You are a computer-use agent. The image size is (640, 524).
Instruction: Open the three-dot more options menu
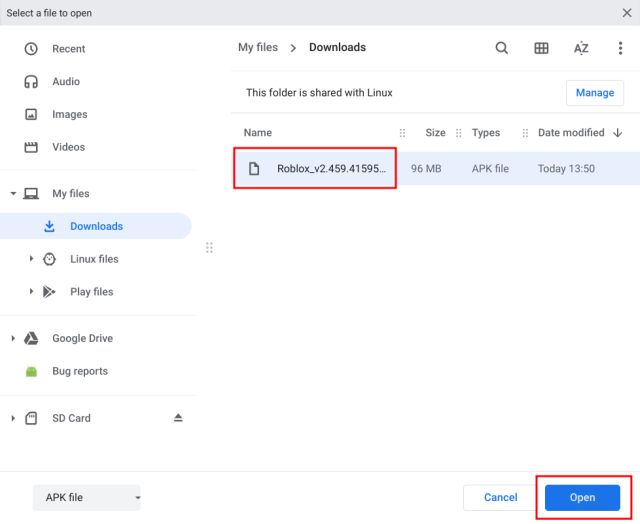point(620,48)
